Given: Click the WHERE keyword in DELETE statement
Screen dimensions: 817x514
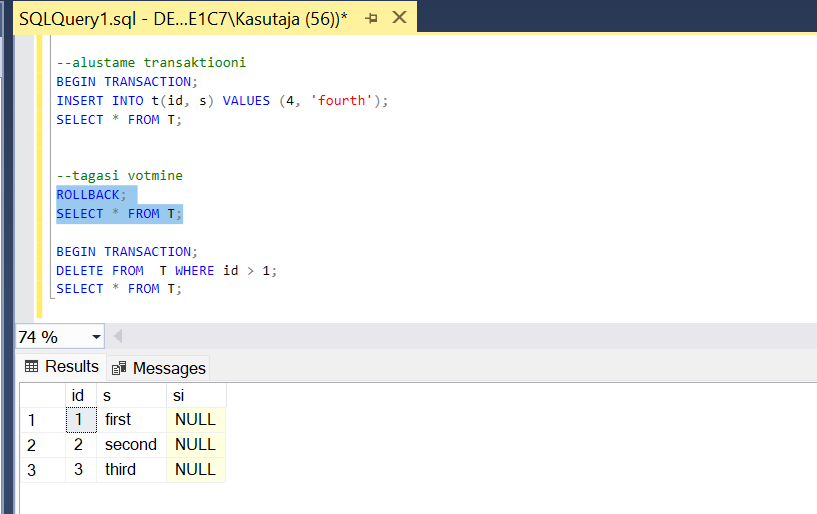Looking at the screenshot, I should point(195,271).
